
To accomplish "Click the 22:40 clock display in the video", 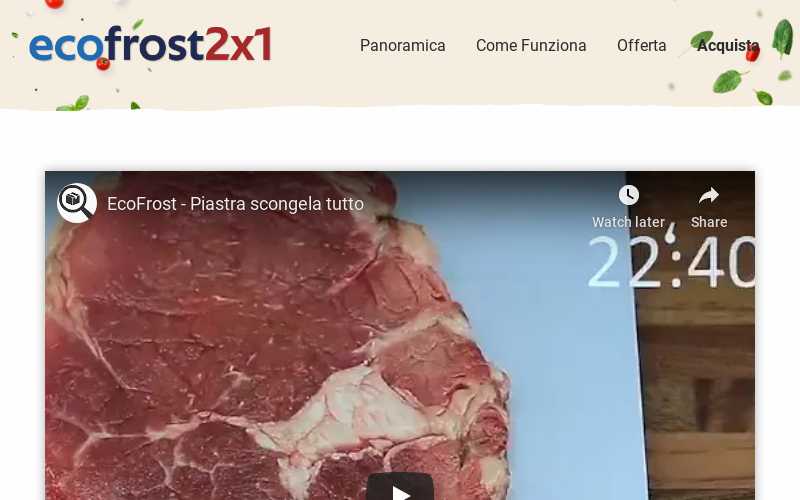I will pos(671,262).
